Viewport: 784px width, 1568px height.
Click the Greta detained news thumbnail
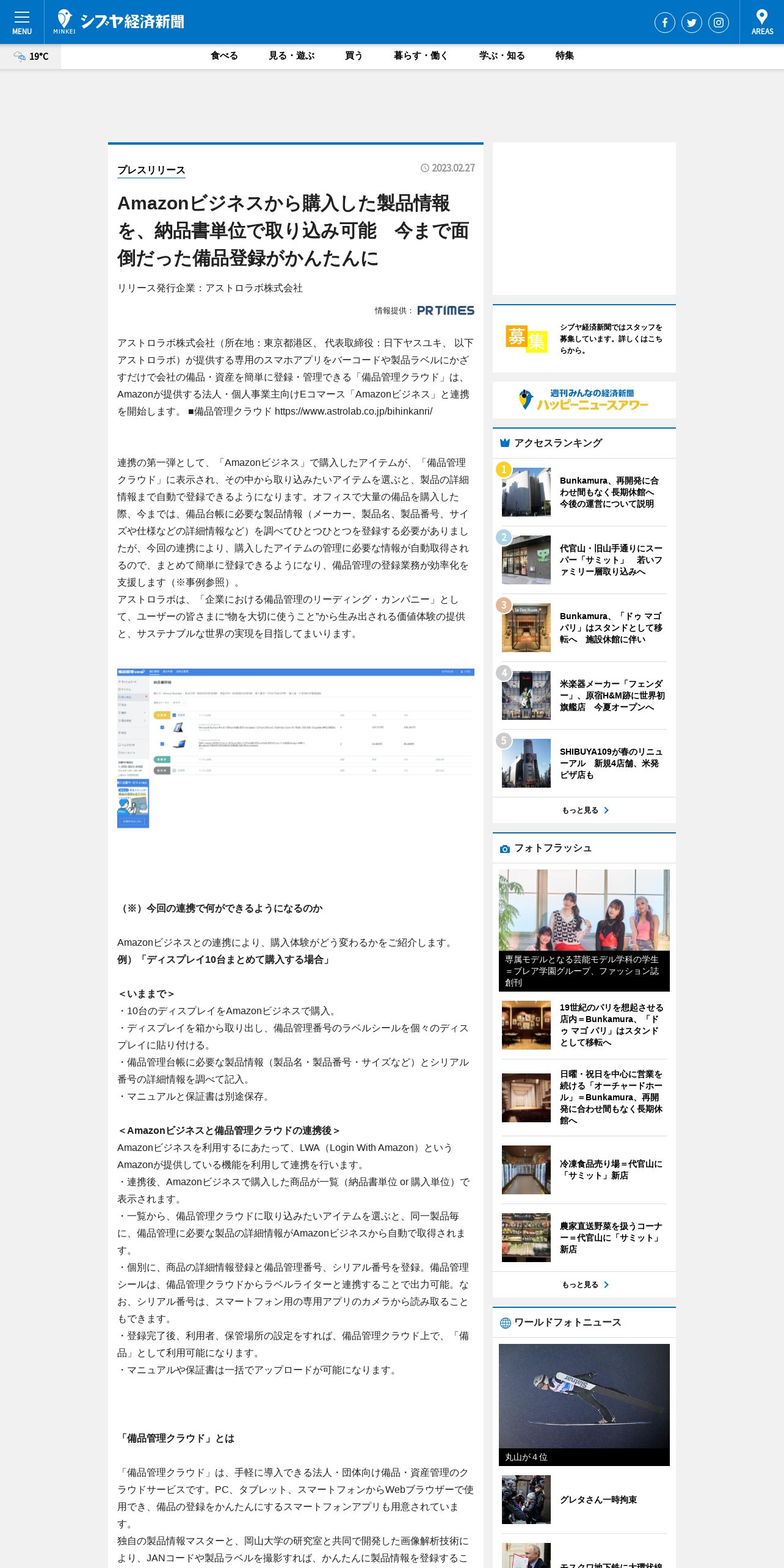click(526, 1500)
